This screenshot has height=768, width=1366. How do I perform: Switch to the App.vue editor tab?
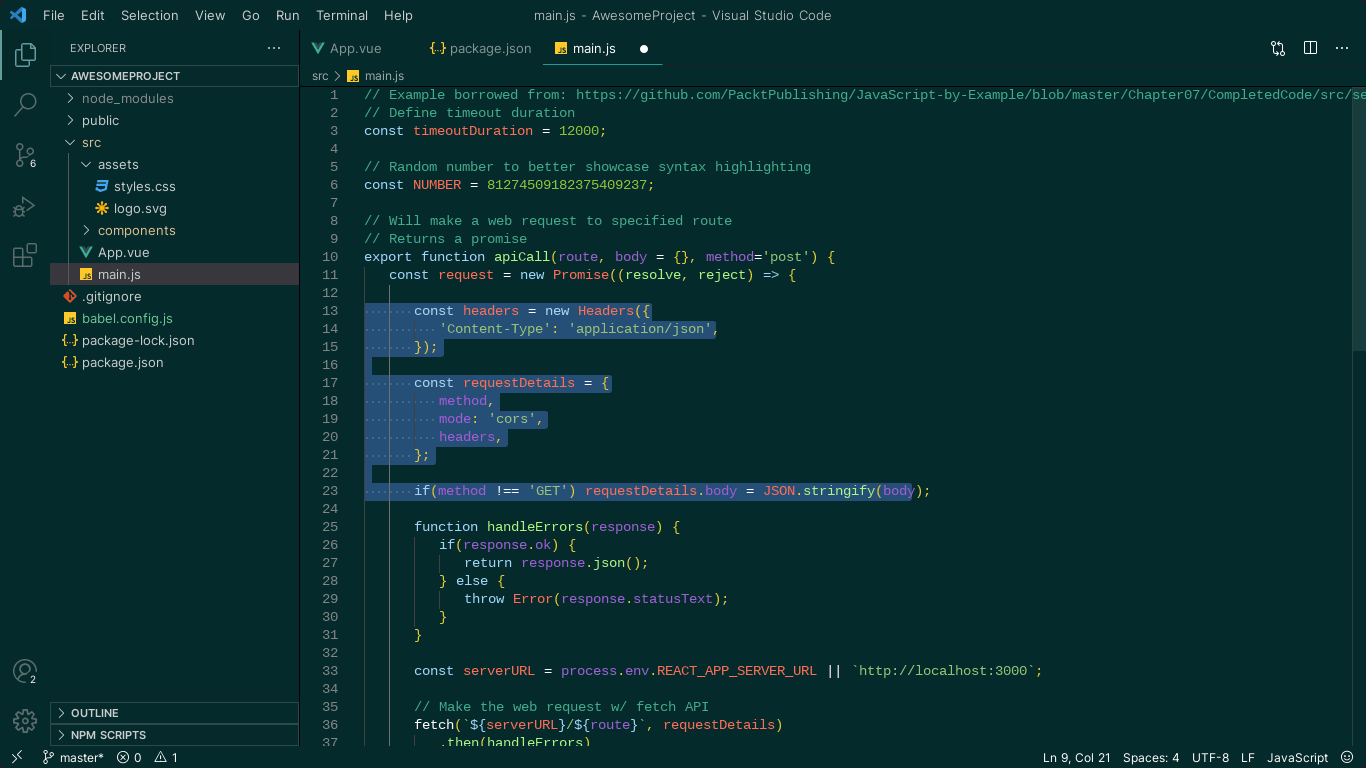pos(356,48)
